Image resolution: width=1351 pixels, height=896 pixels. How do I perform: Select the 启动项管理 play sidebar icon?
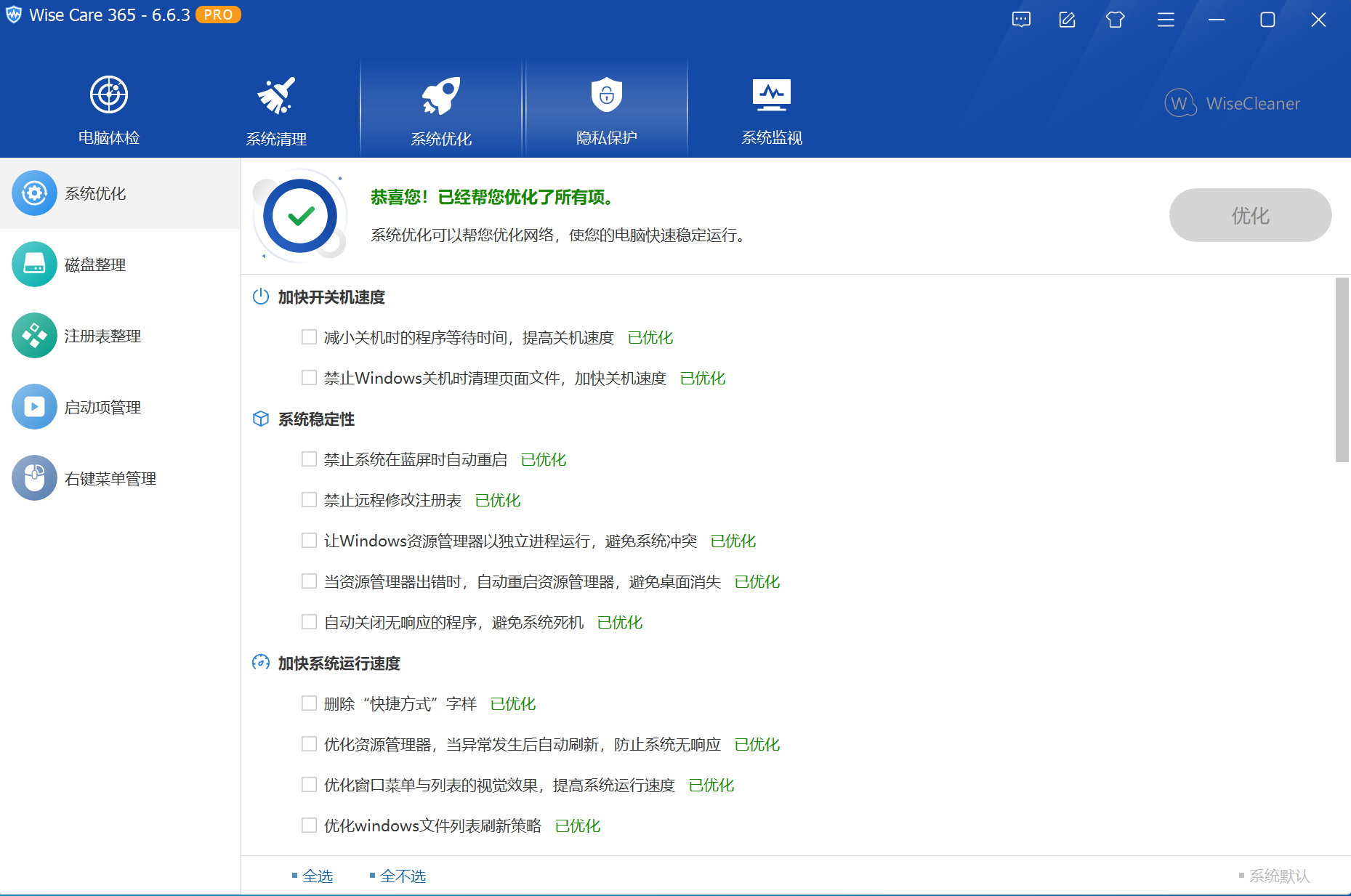click(34, 407)
